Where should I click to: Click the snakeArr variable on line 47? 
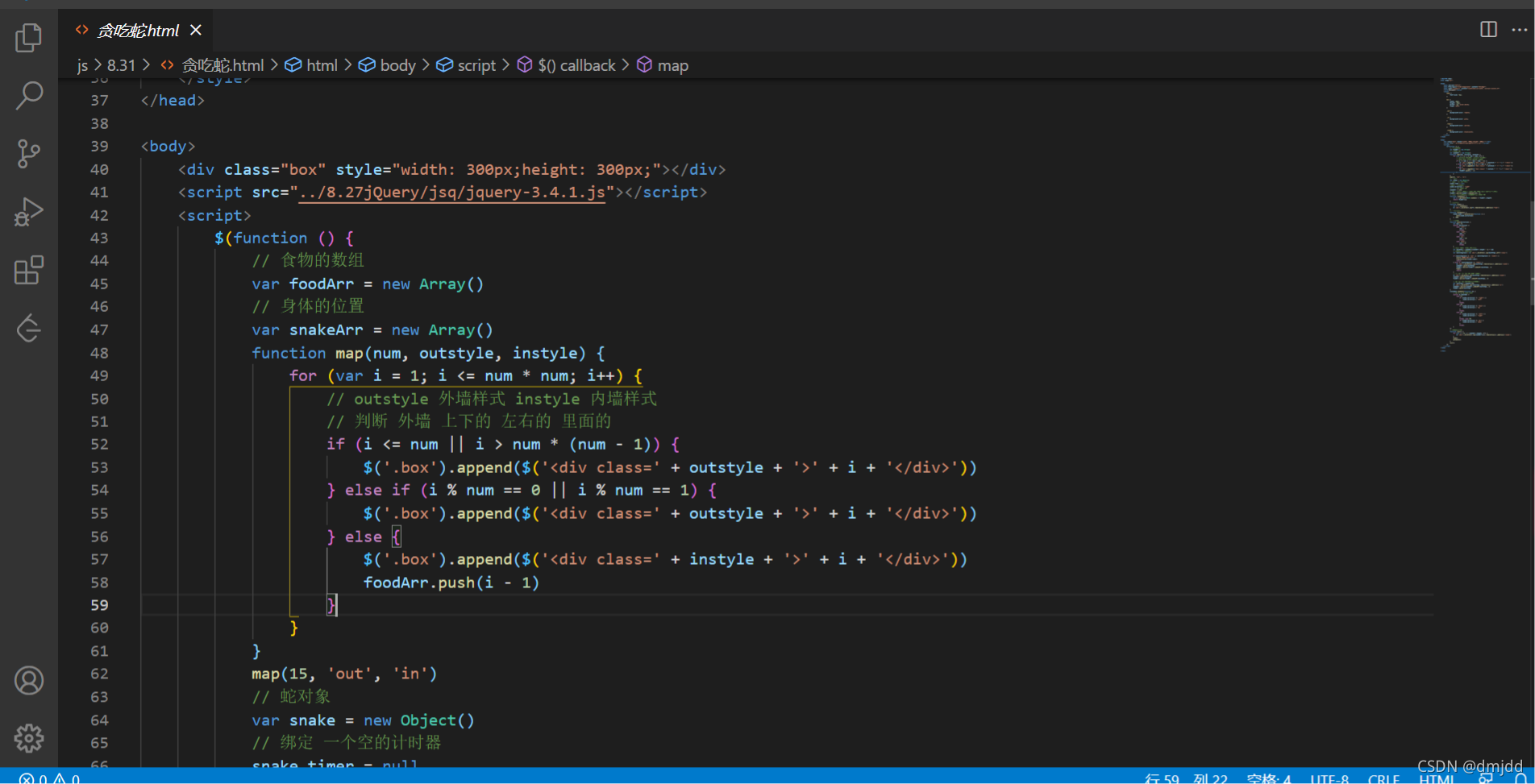[326, 330]
